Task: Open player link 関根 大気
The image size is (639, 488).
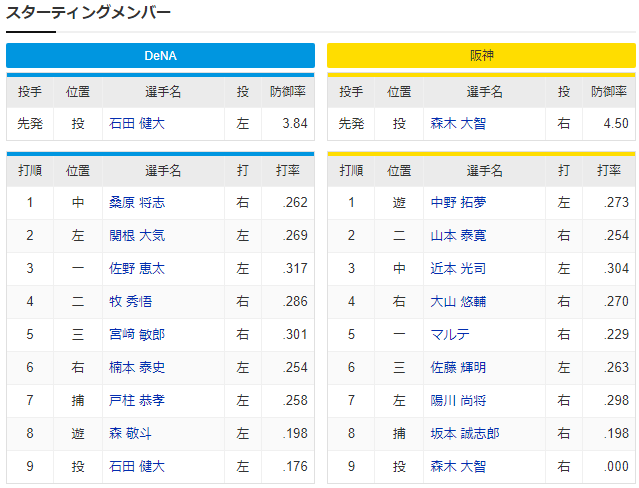Action: [137, 236]
